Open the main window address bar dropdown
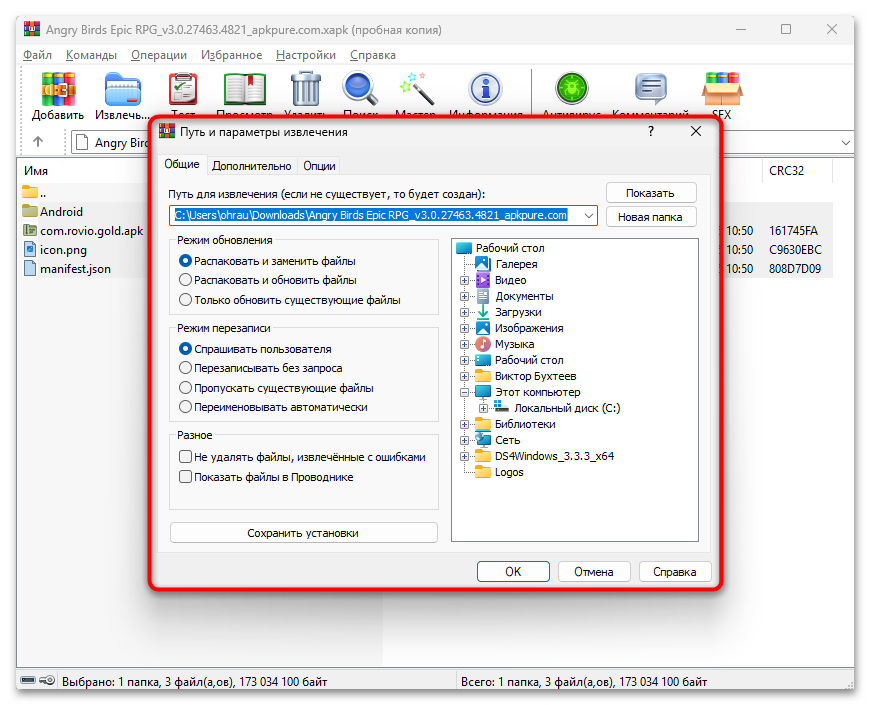The image size is (870, 705). pyautogui.click(x=845, y=143)
